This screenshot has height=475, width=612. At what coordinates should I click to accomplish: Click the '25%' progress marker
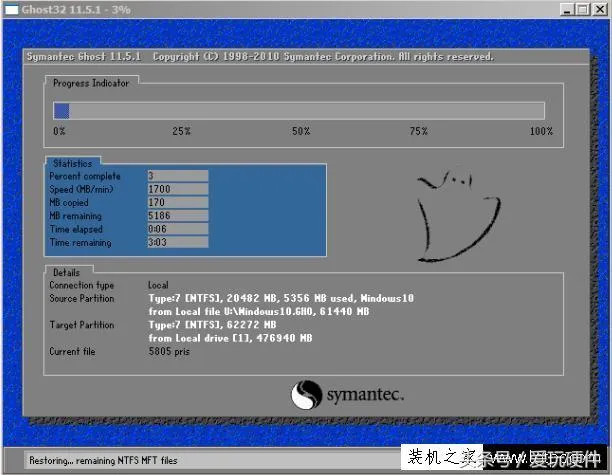pyautogui.click(x=181, y=131)
